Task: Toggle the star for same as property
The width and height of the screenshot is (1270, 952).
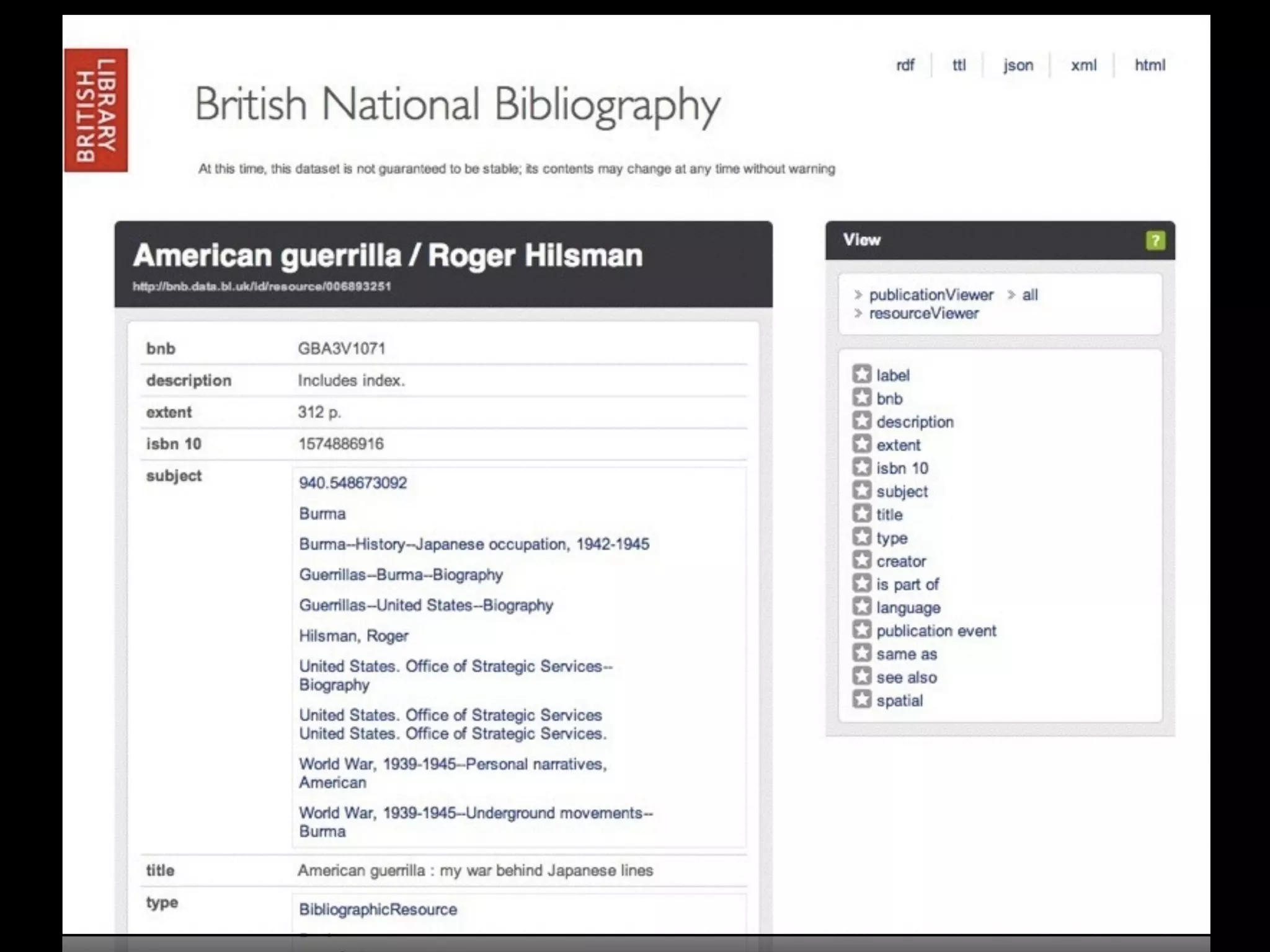Action: [x=861, y=653]
